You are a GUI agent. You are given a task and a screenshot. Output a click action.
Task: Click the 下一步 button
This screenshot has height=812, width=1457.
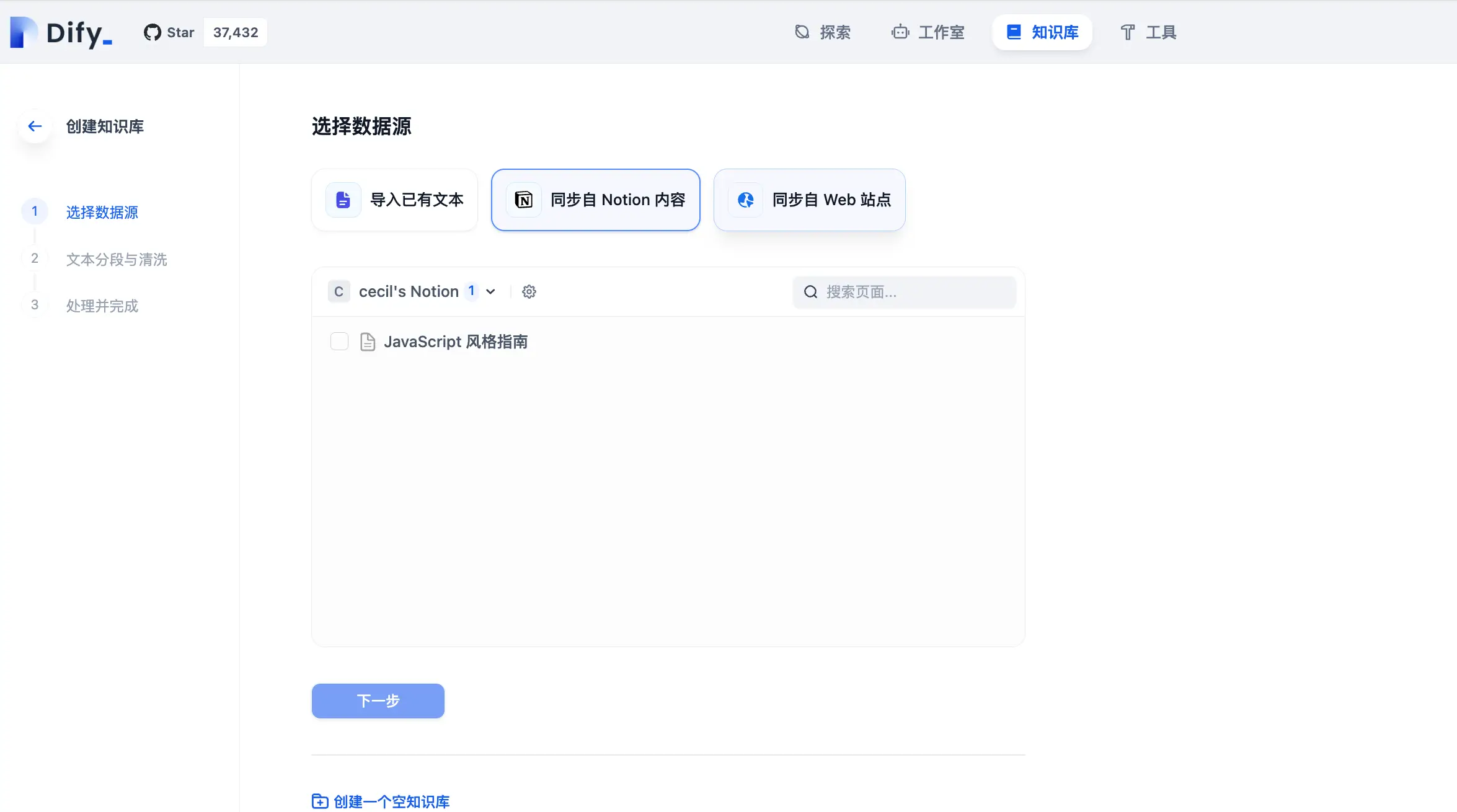click(377, 700)
